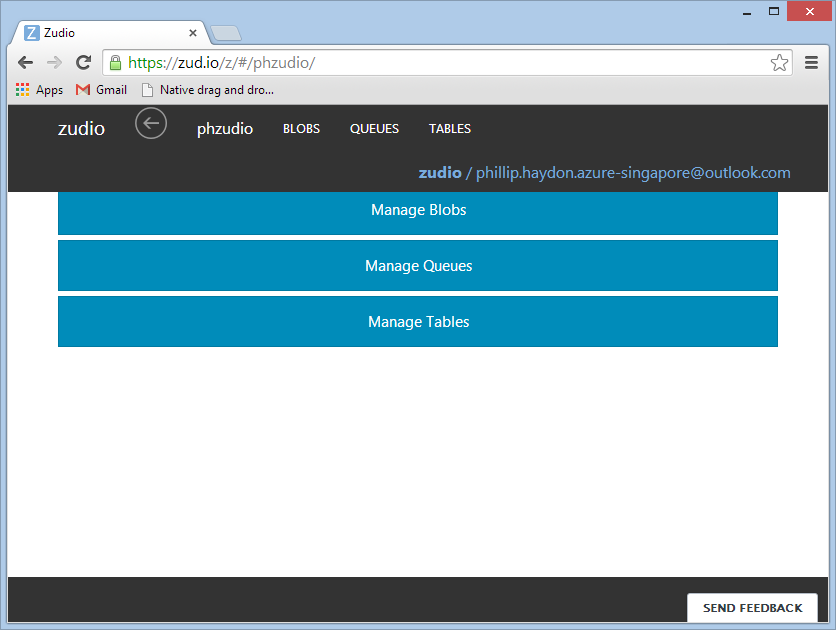Click the Manage Tables button
The image size is (836, 630).
pos(418,321)
